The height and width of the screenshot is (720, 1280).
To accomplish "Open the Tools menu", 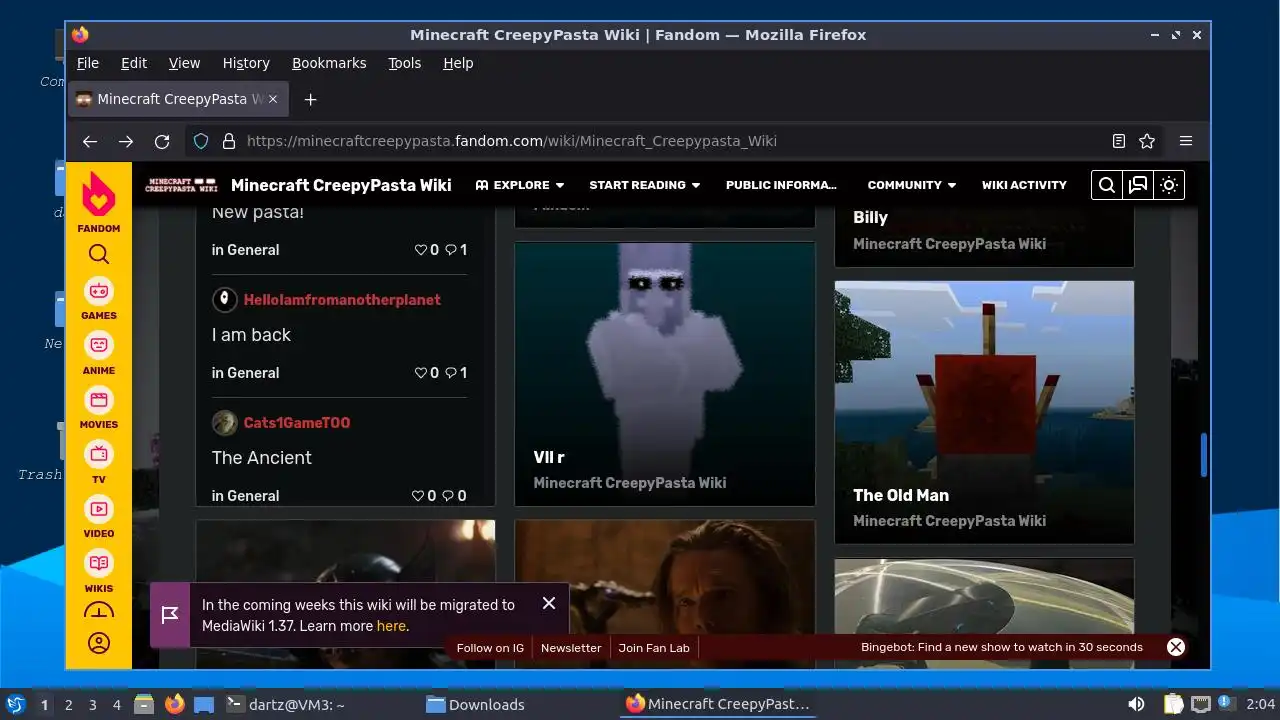I will [x=405, y=63].
